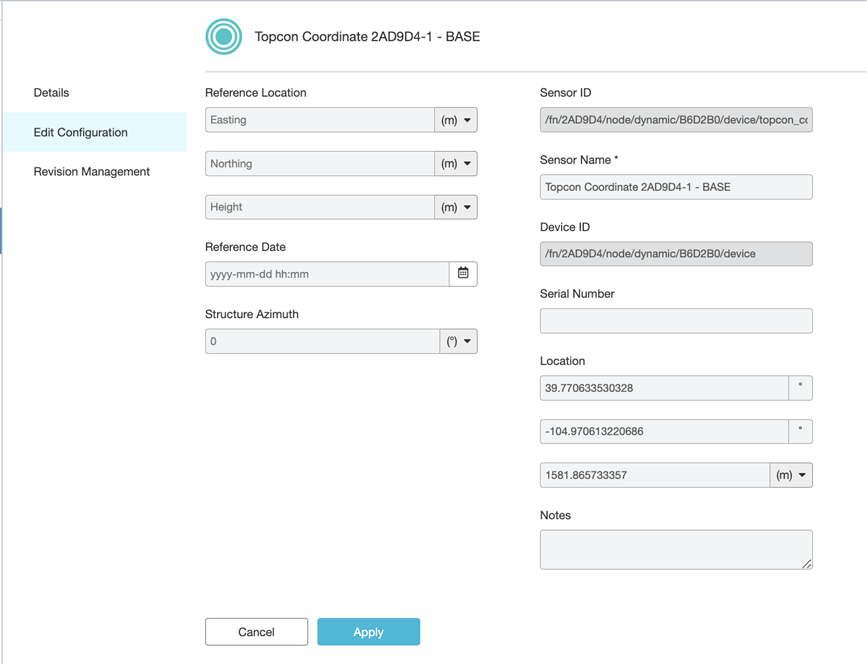
Task: Expand the Structure Azimuth degree unit dropdown
Action: [458, 341]
